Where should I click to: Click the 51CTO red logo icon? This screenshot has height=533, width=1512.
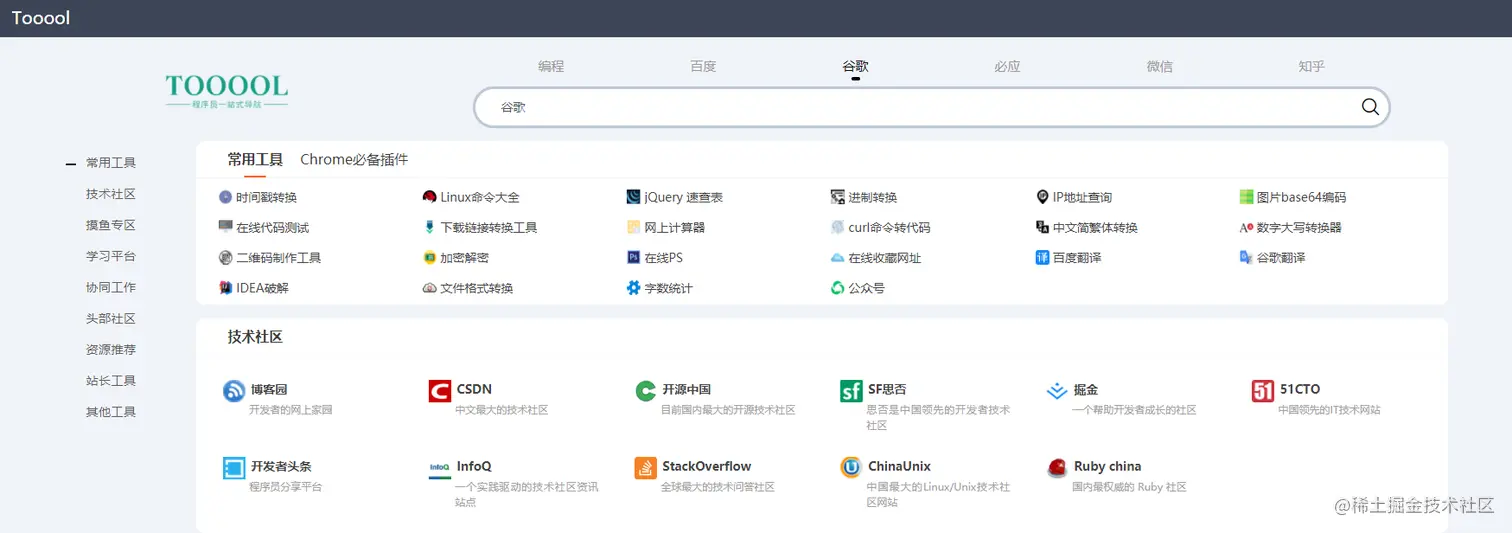[1263, 391]
